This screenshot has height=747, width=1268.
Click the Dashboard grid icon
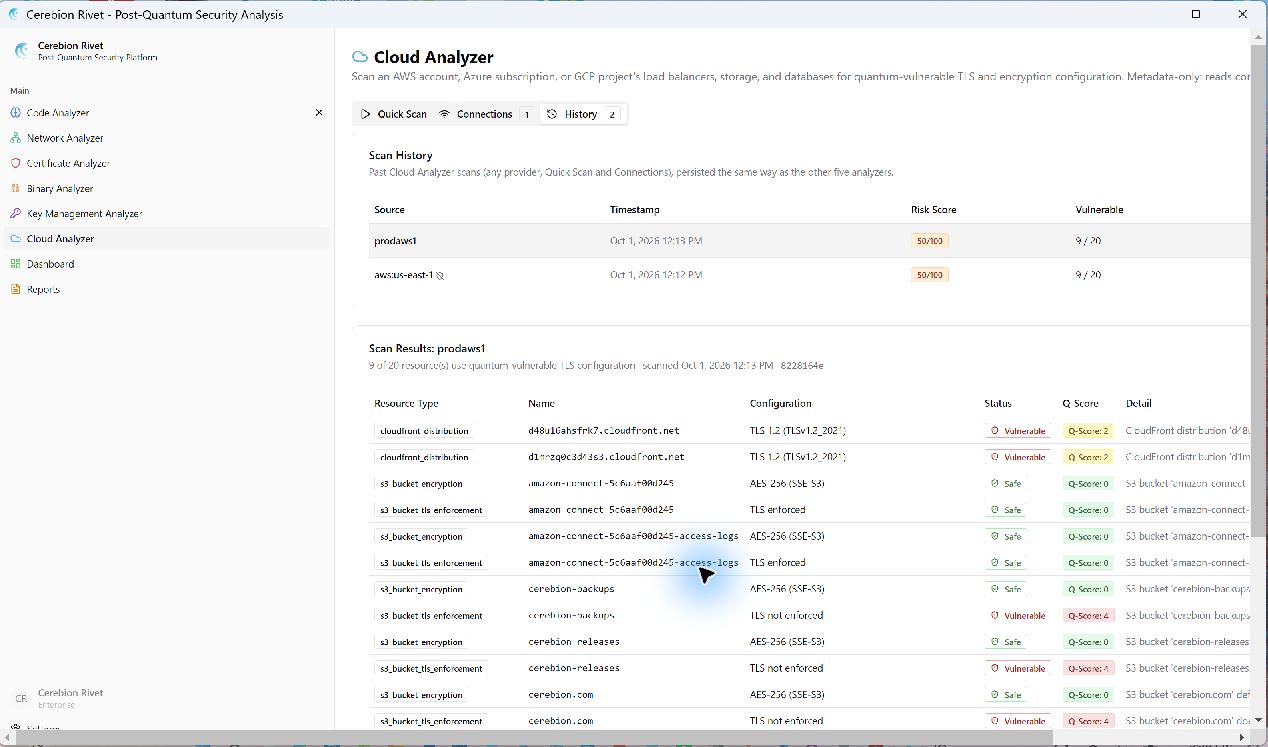pyautogui.click(x=15, y=264)
